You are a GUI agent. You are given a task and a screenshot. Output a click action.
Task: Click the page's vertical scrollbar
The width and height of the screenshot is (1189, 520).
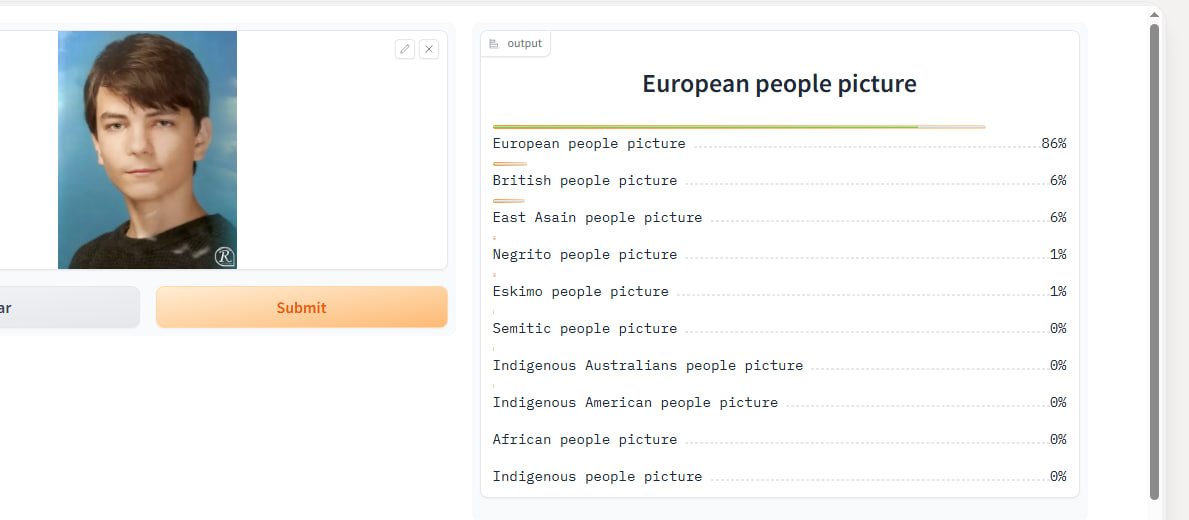coord(1155,260)
